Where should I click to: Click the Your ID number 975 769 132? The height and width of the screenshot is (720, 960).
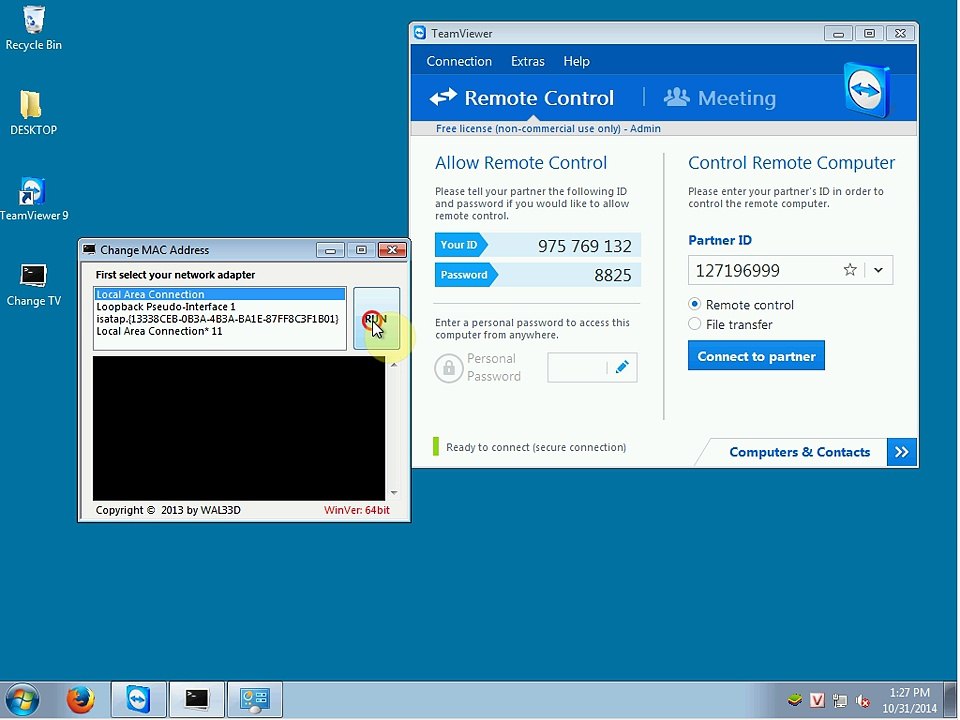[x=585, y=246]
